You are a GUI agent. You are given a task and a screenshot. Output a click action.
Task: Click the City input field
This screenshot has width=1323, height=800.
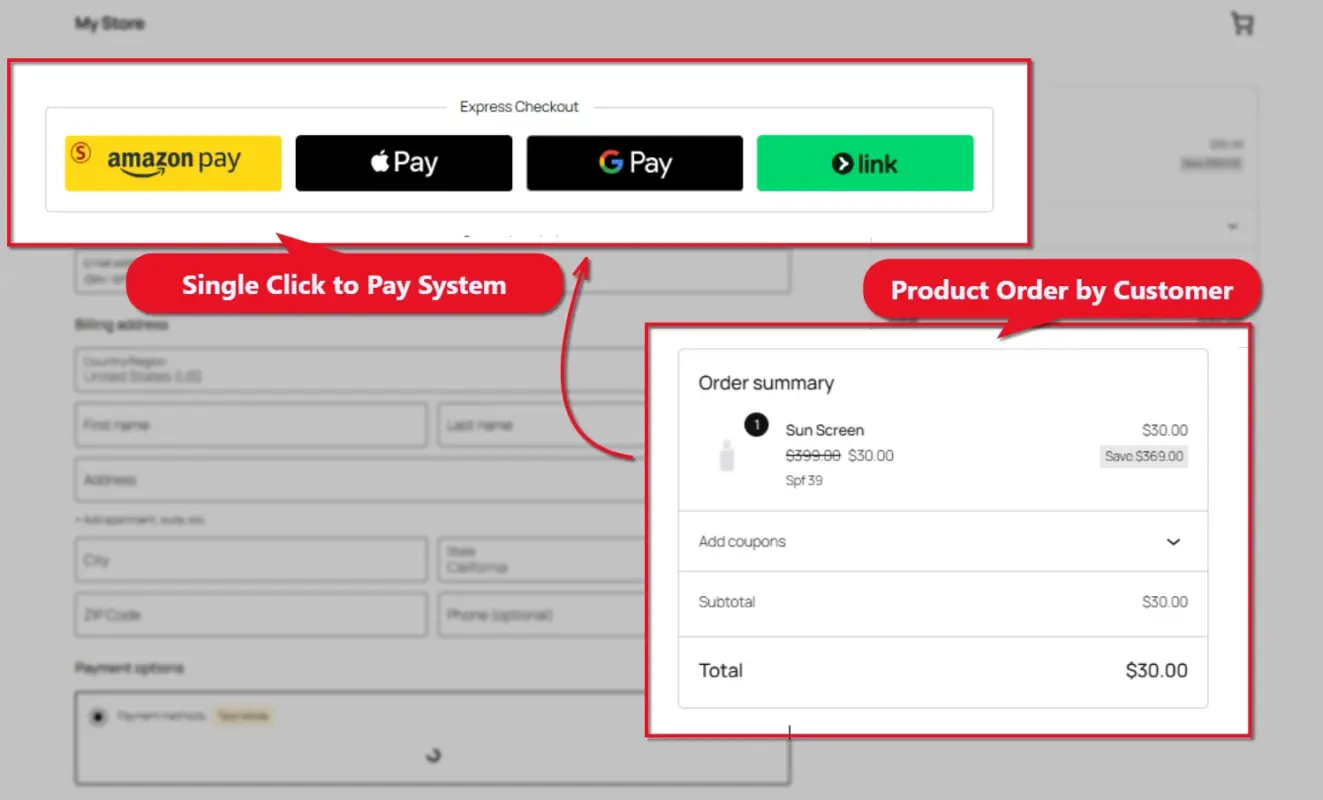(251, 560)
